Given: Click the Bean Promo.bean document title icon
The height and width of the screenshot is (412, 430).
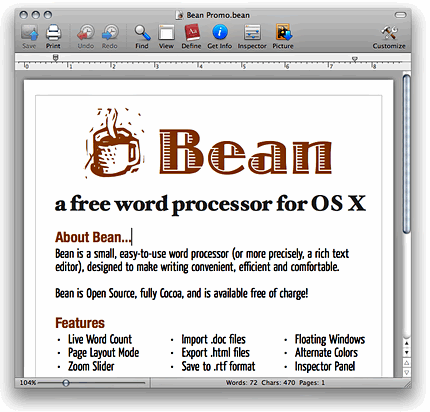Looking at the screenshot, I should click(x=180, y=15).
